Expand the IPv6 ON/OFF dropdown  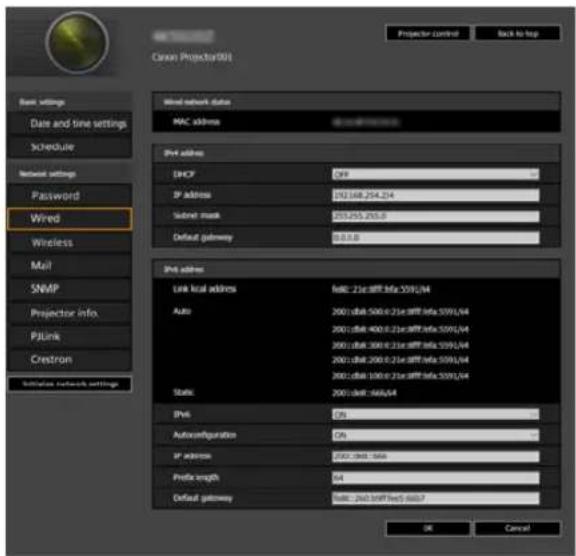coord(435,415)
